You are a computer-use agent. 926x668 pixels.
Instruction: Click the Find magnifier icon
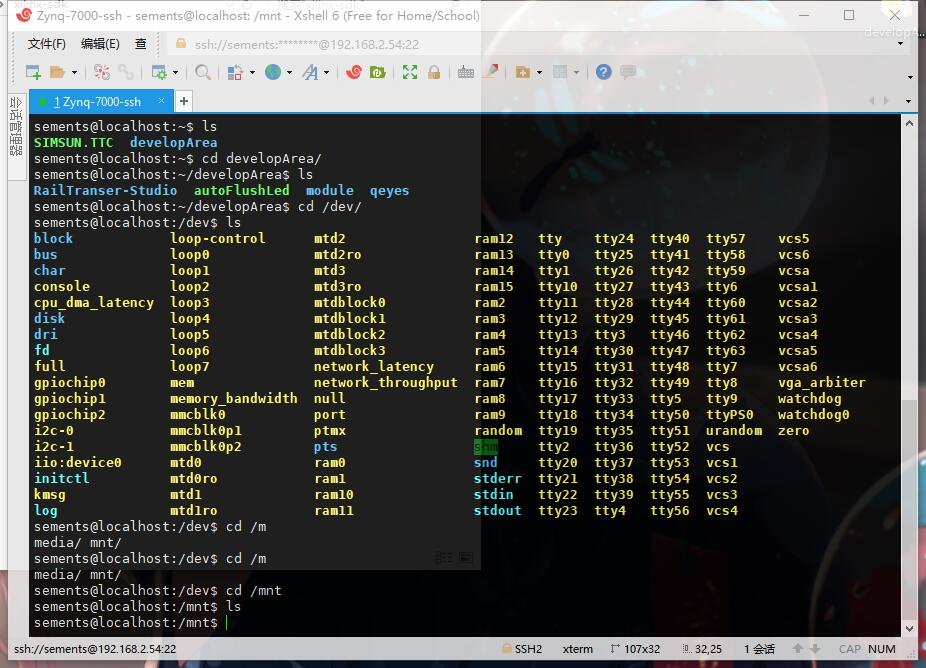click(203, 72)
